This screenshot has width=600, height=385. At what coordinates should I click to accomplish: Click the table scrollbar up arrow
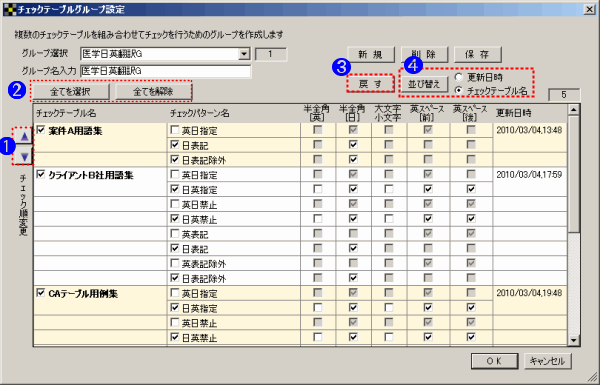coord(574,110)
